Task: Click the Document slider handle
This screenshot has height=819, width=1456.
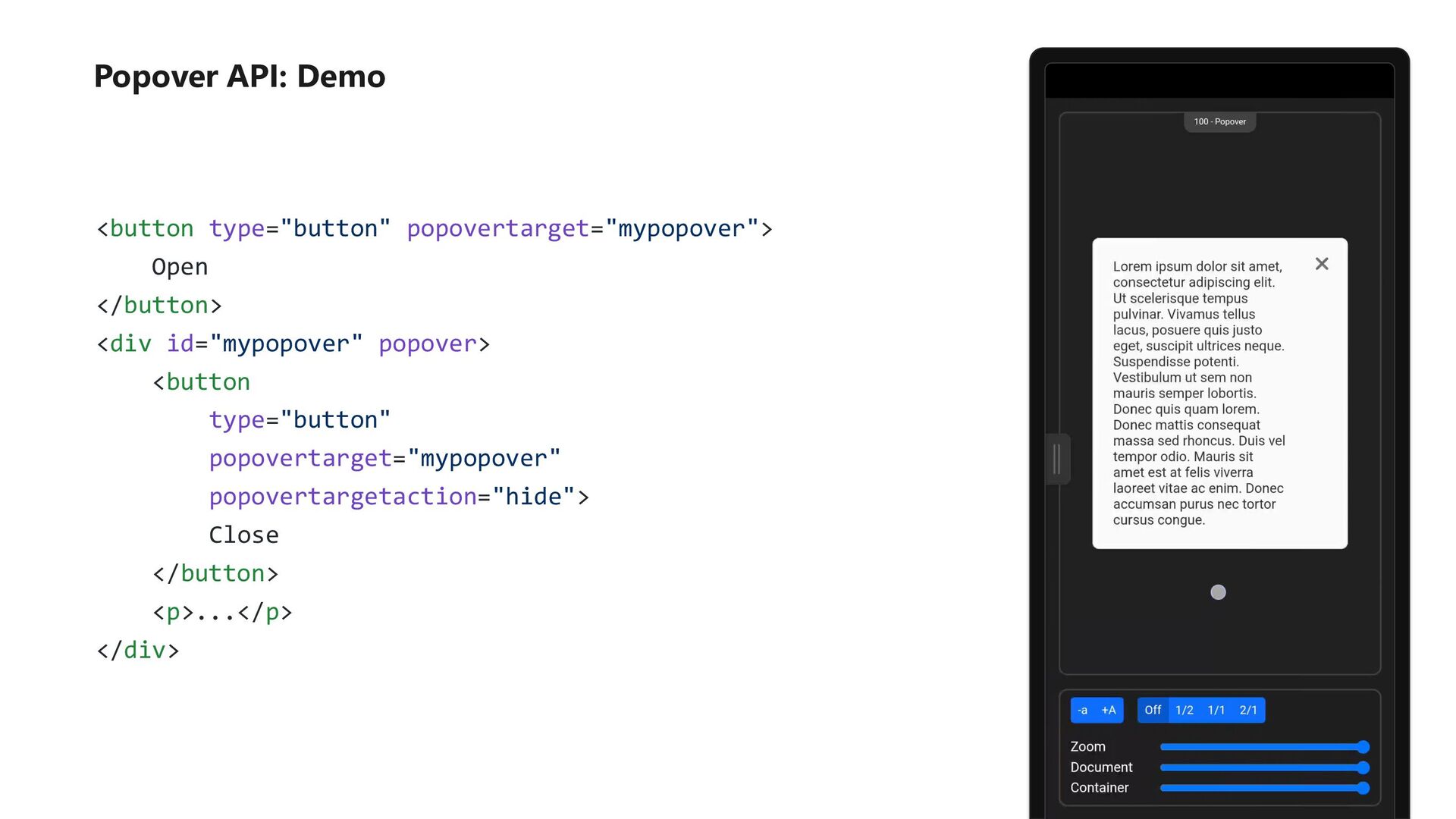Action: 1363,767
